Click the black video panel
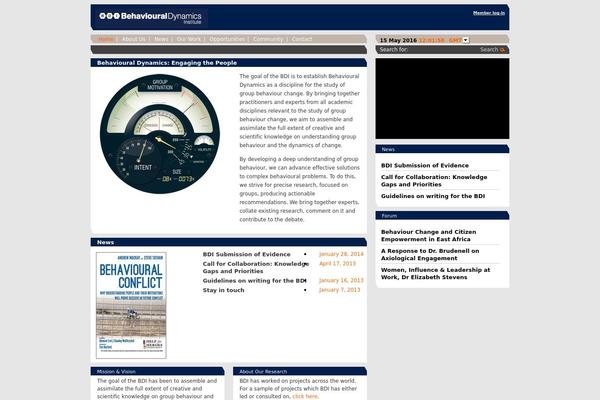The image size is (600, 400). tap(442, 98)
